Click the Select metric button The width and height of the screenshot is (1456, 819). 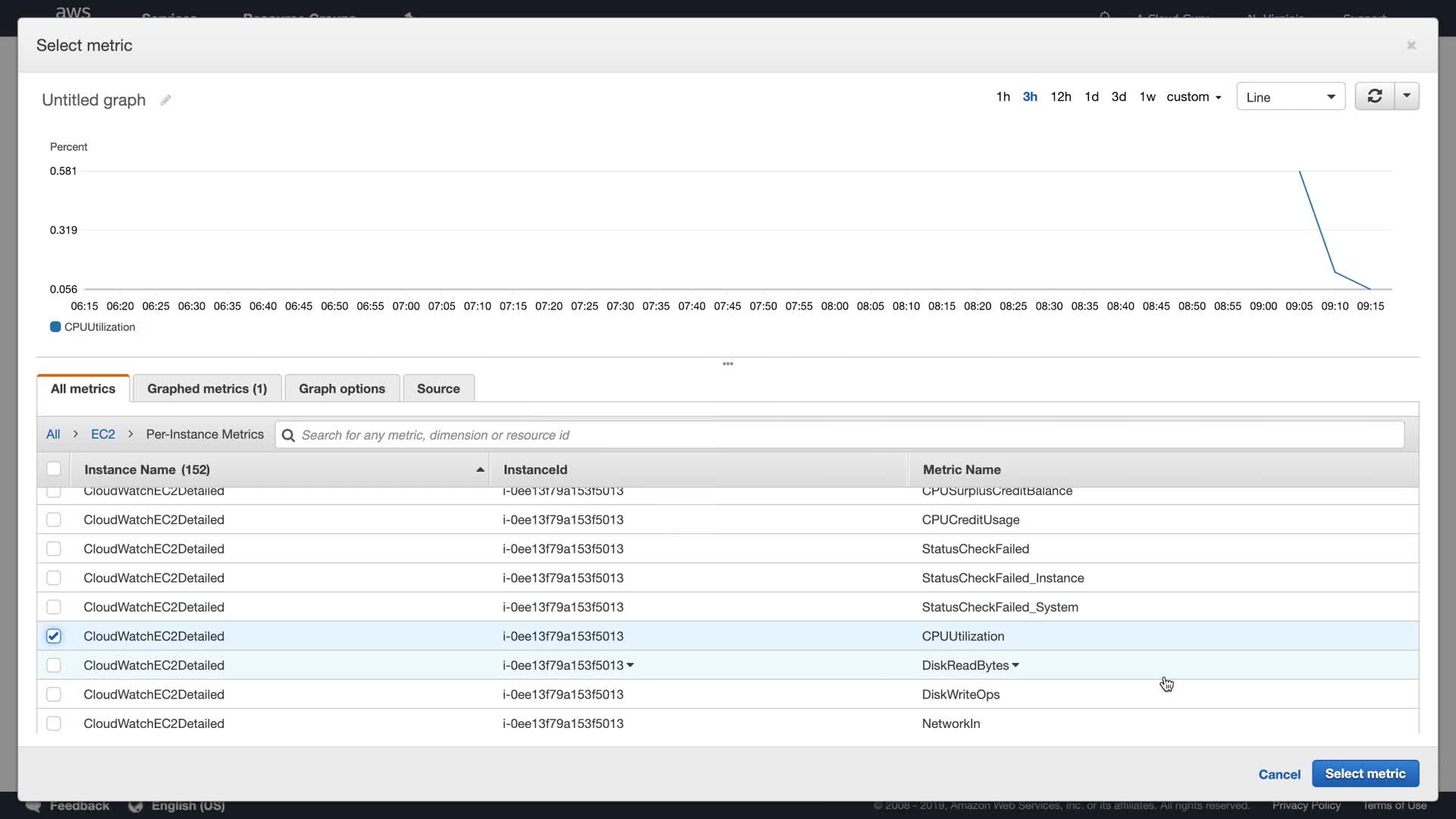(1365, 773)
